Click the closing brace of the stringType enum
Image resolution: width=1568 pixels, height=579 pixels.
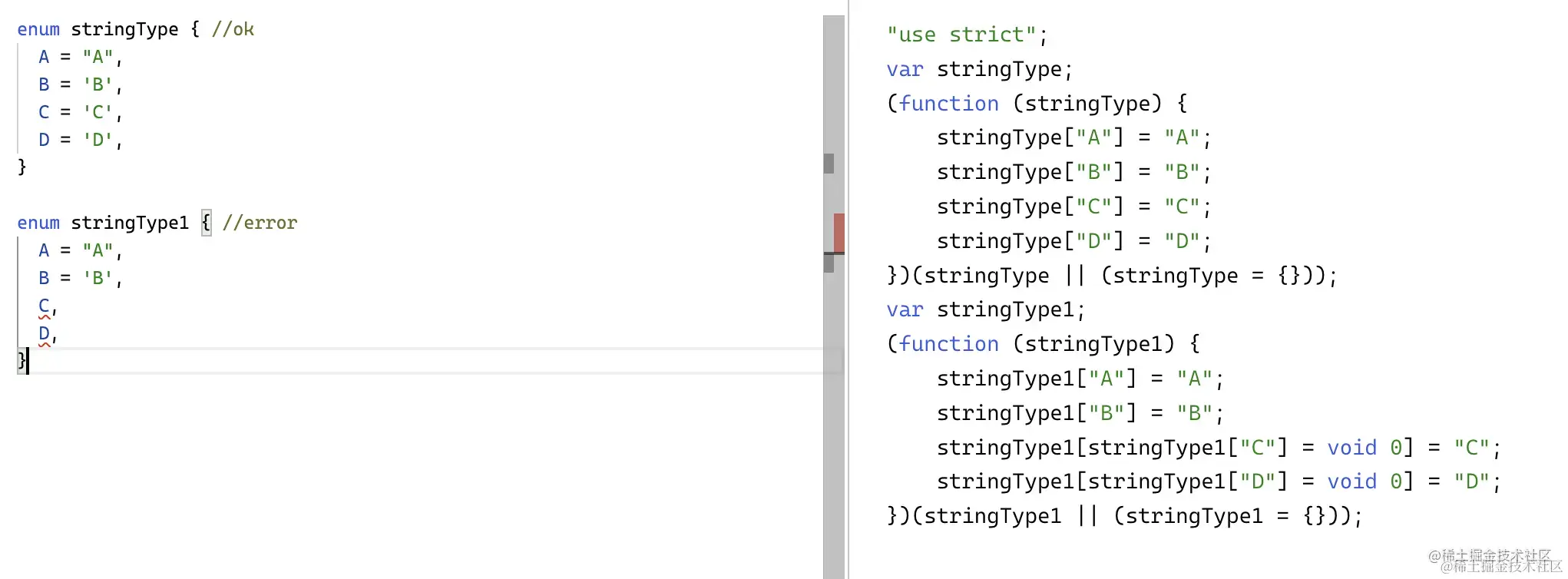click(22, 167)
